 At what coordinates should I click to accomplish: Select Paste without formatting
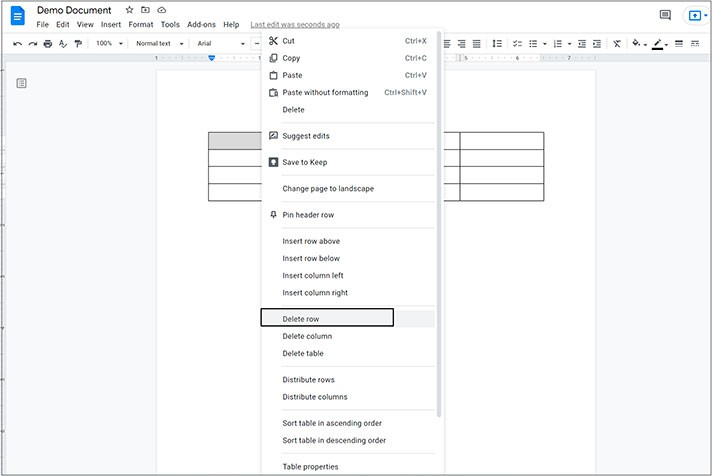point(348,93)
